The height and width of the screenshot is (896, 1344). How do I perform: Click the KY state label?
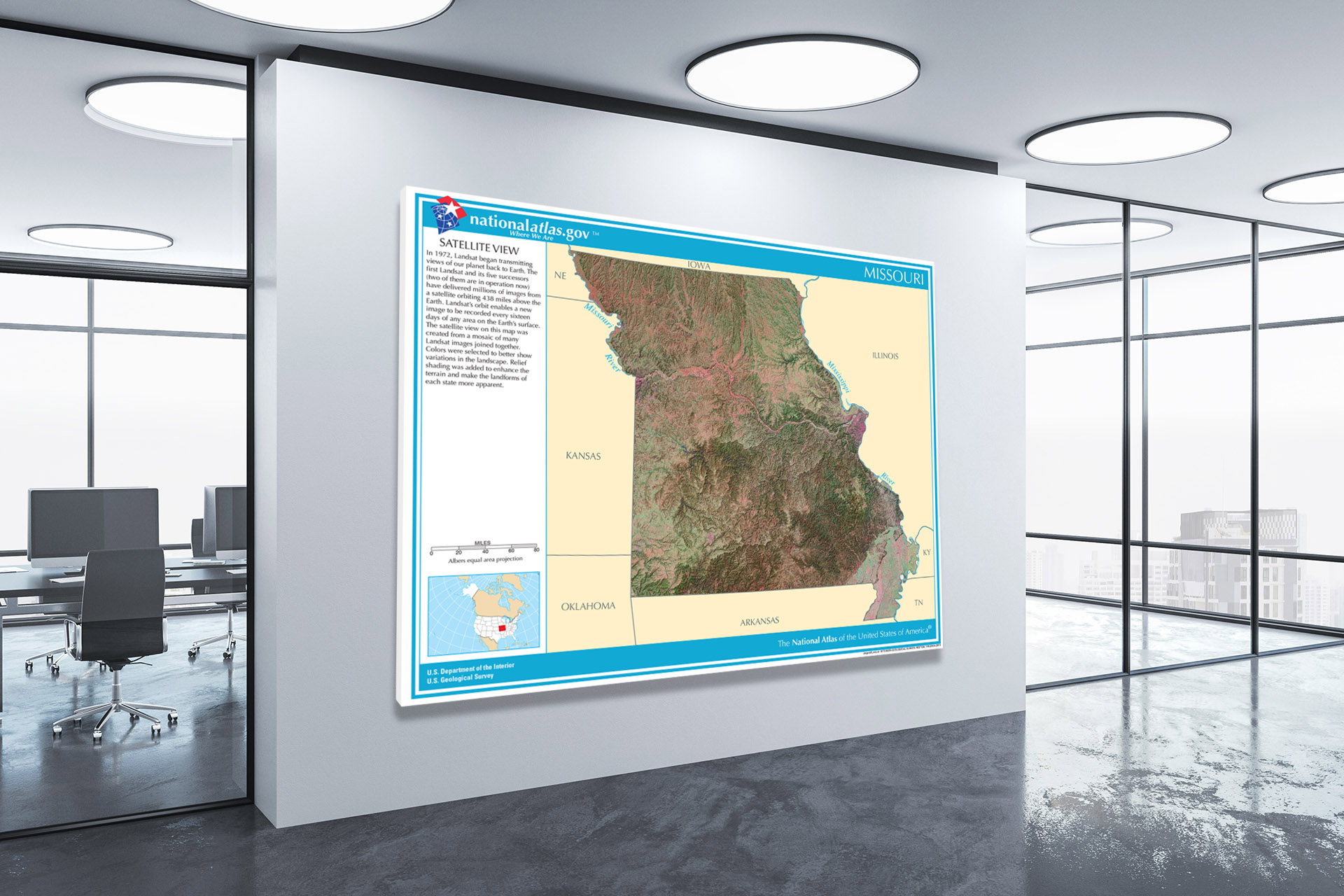point(927,552)
